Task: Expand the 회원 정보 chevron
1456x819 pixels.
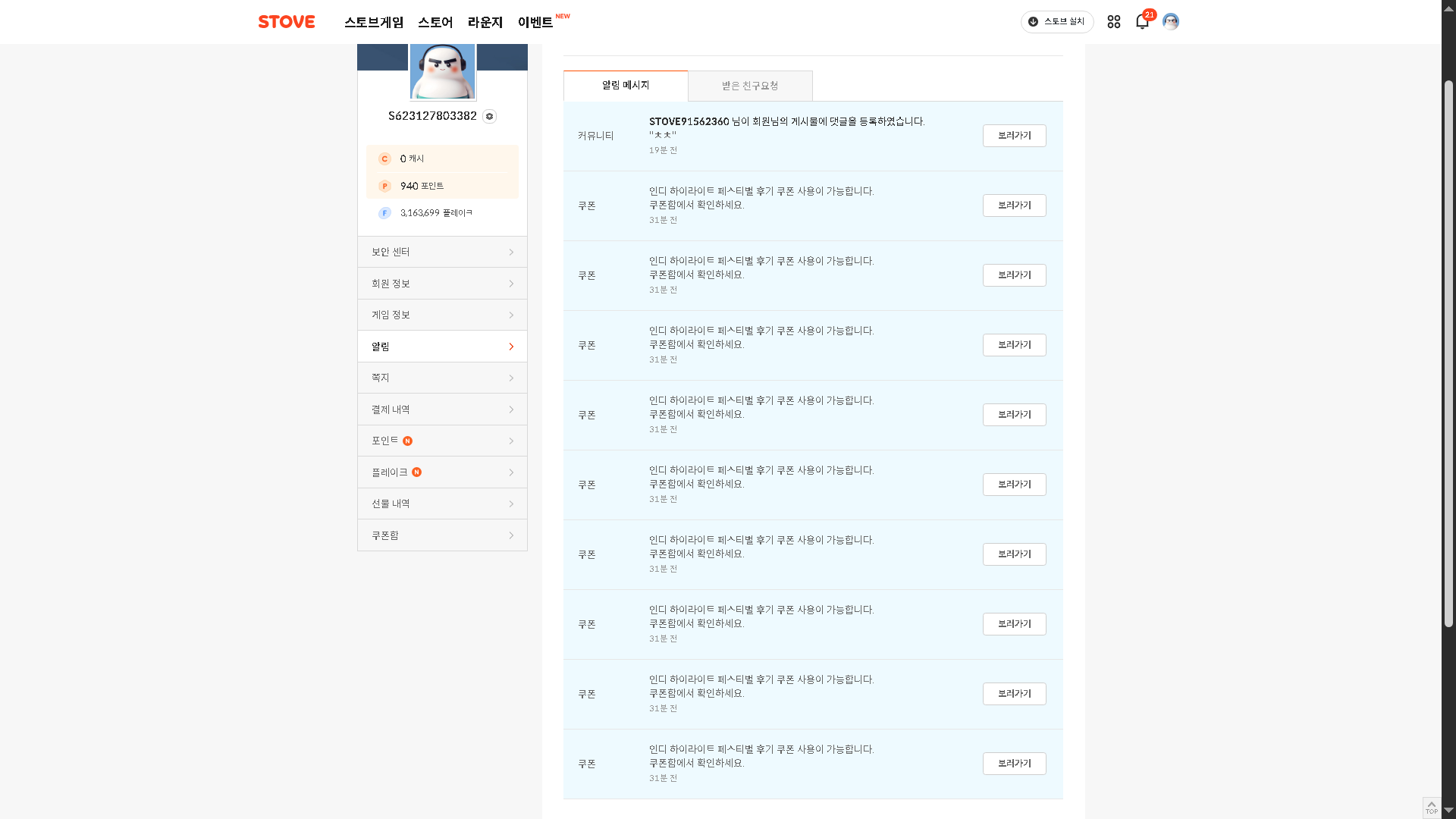Action: tap(511, 284)
